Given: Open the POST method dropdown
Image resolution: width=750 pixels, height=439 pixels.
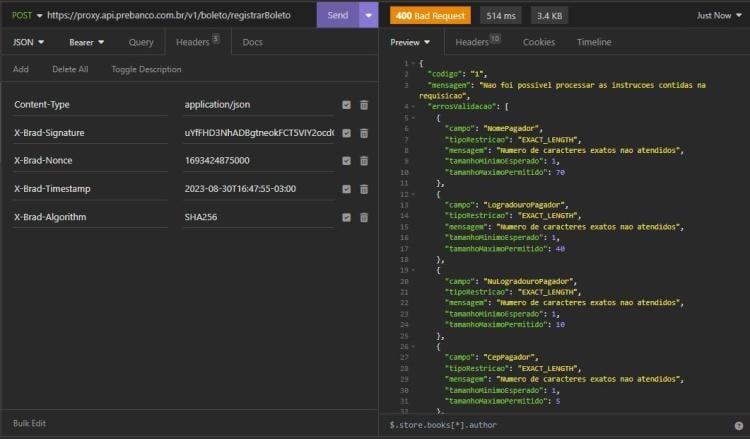Looking at the screenshot, I should click(27, 15).
